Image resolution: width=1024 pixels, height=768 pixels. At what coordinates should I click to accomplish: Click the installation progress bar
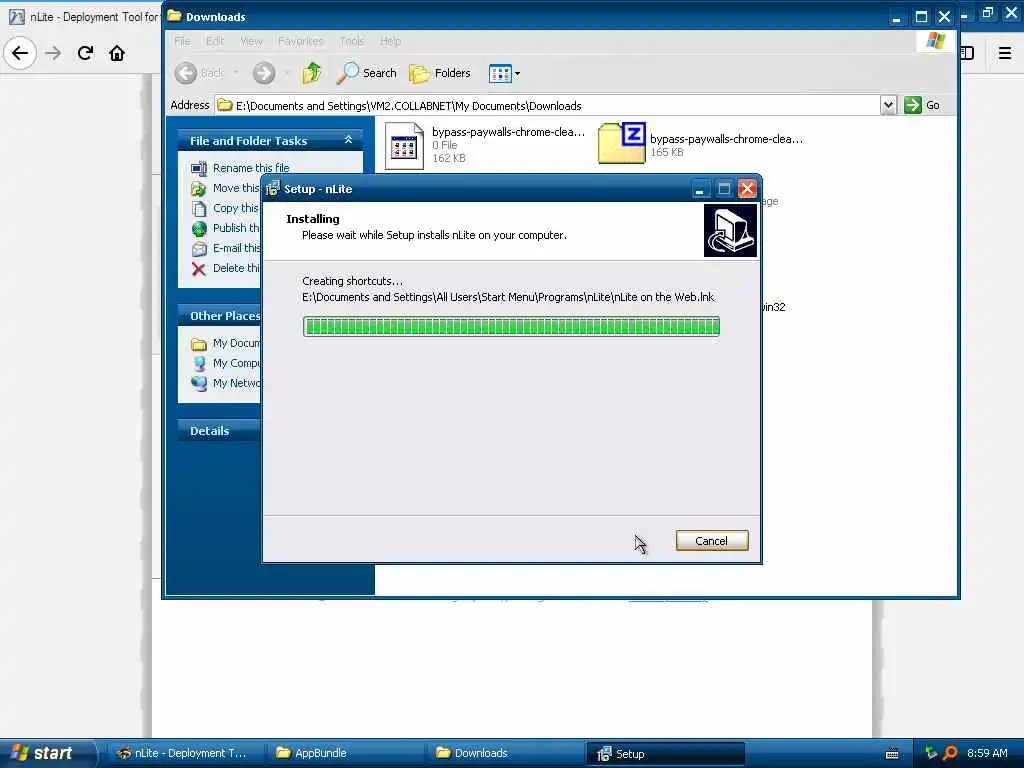coord(511,326)
